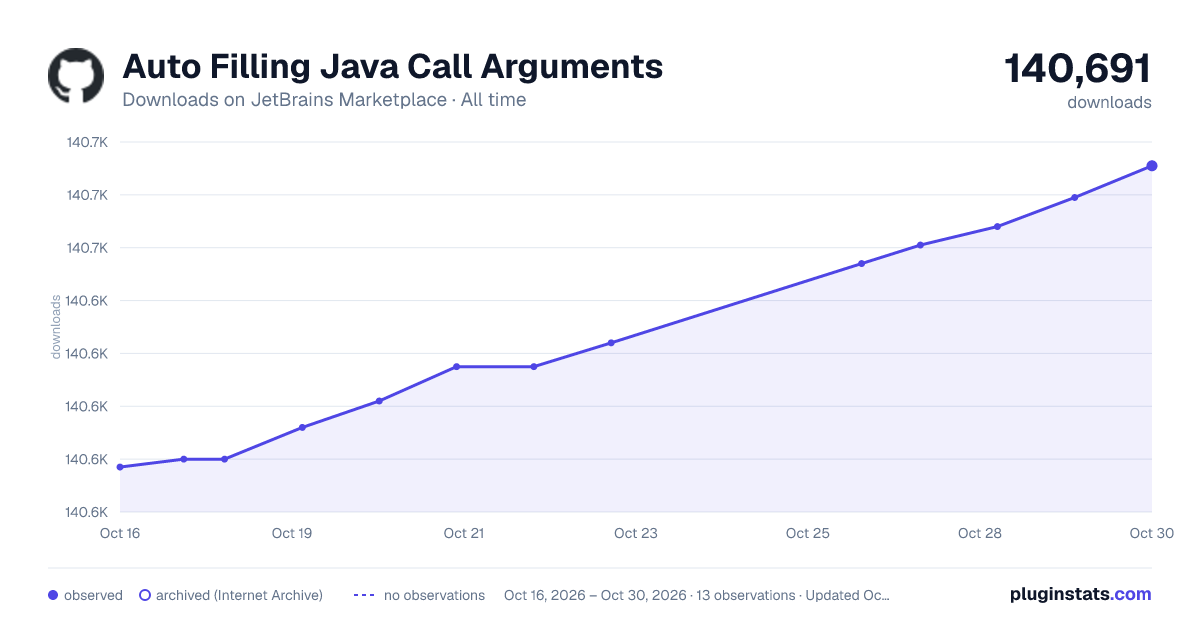1200x630 pixels.
Task: Click the 'downloads' label under 140,691
Action: pyautogui.click(x=1109, y=102)
